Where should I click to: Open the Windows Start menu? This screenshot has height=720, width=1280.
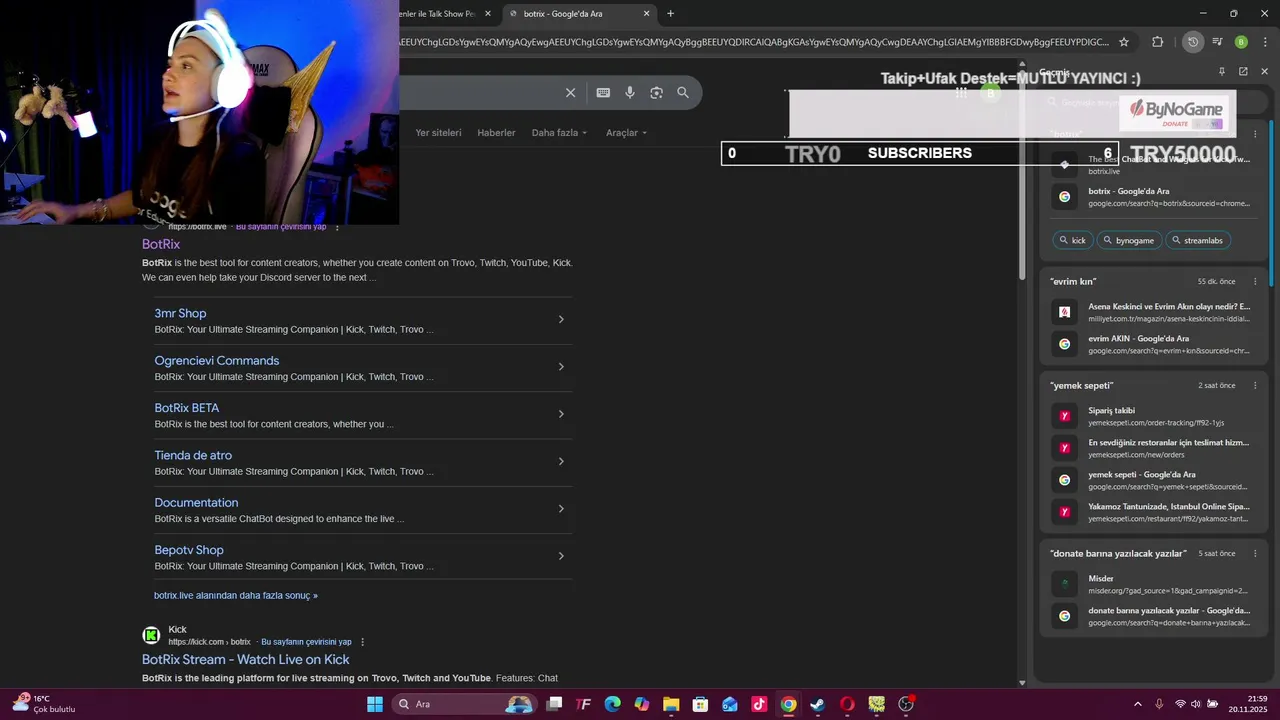(x=374, y=704)
